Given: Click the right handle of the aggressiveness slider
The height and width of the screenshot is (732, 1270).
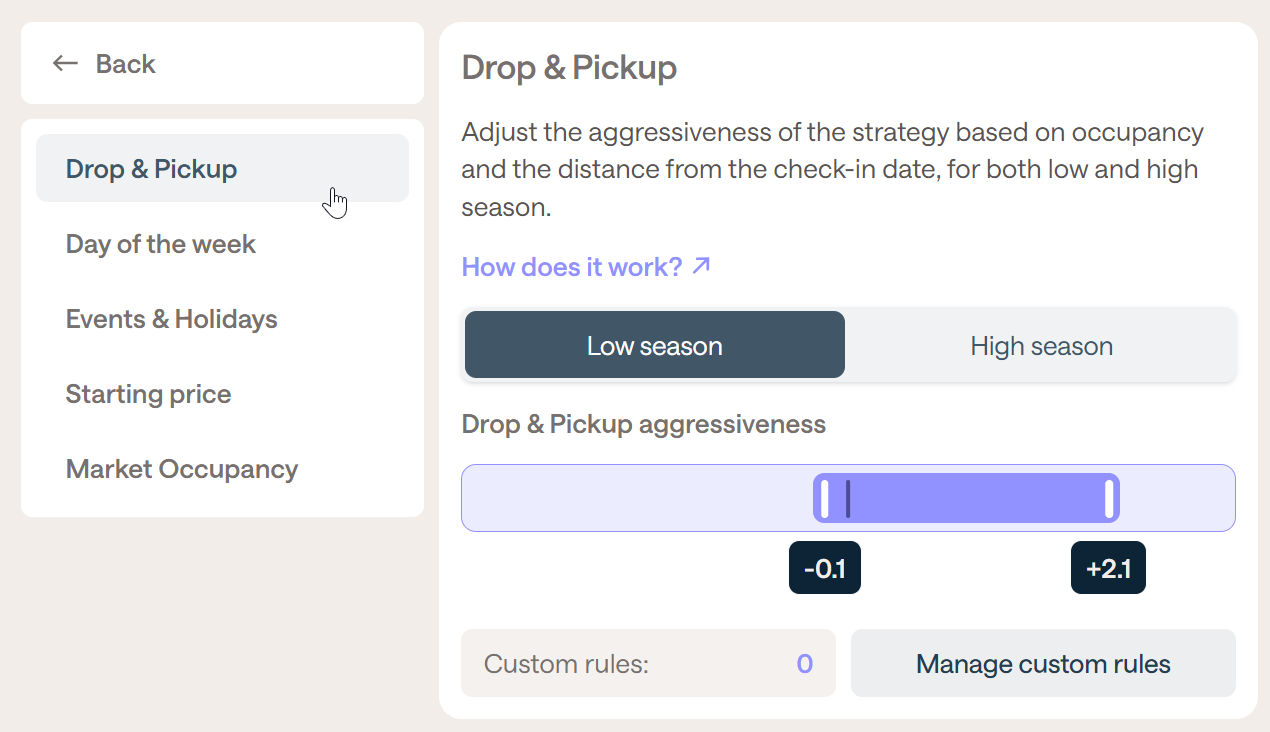Looking at the screenshot, I should click(x=1109, y=499).
